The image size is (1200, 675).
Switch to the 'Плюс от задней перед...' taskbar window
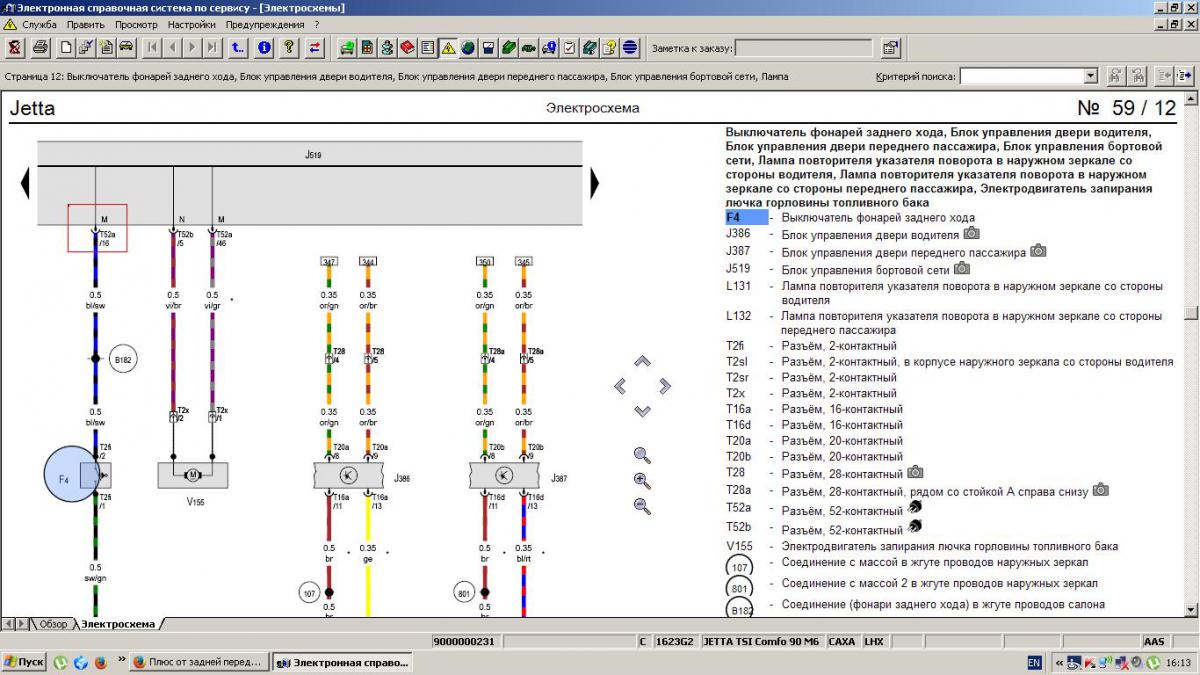198,662
